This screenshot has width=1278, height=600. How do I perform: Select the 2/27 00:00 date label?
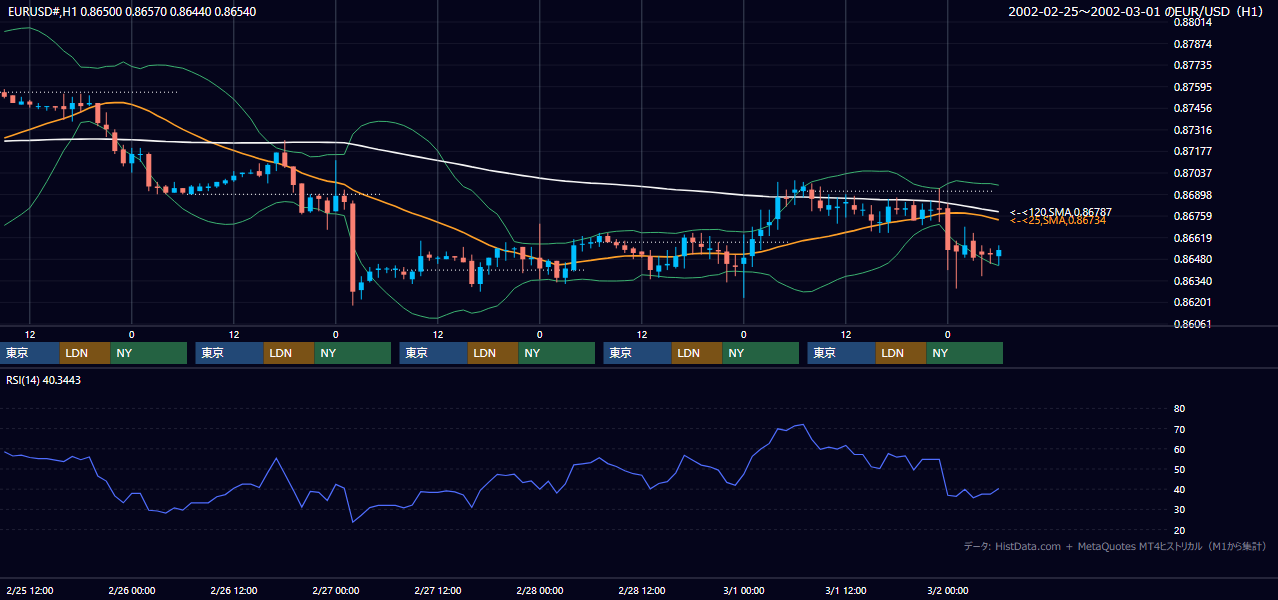click(335, 591)
